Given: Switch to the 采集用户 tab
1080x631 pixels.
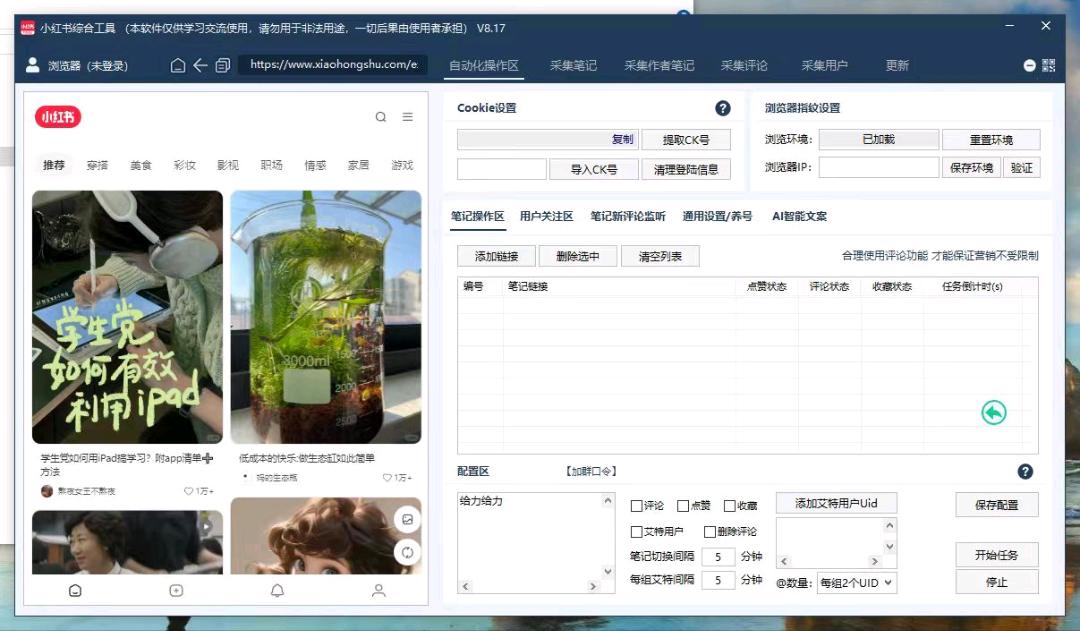Looking at the screenshot, I should tap(824, 65).
